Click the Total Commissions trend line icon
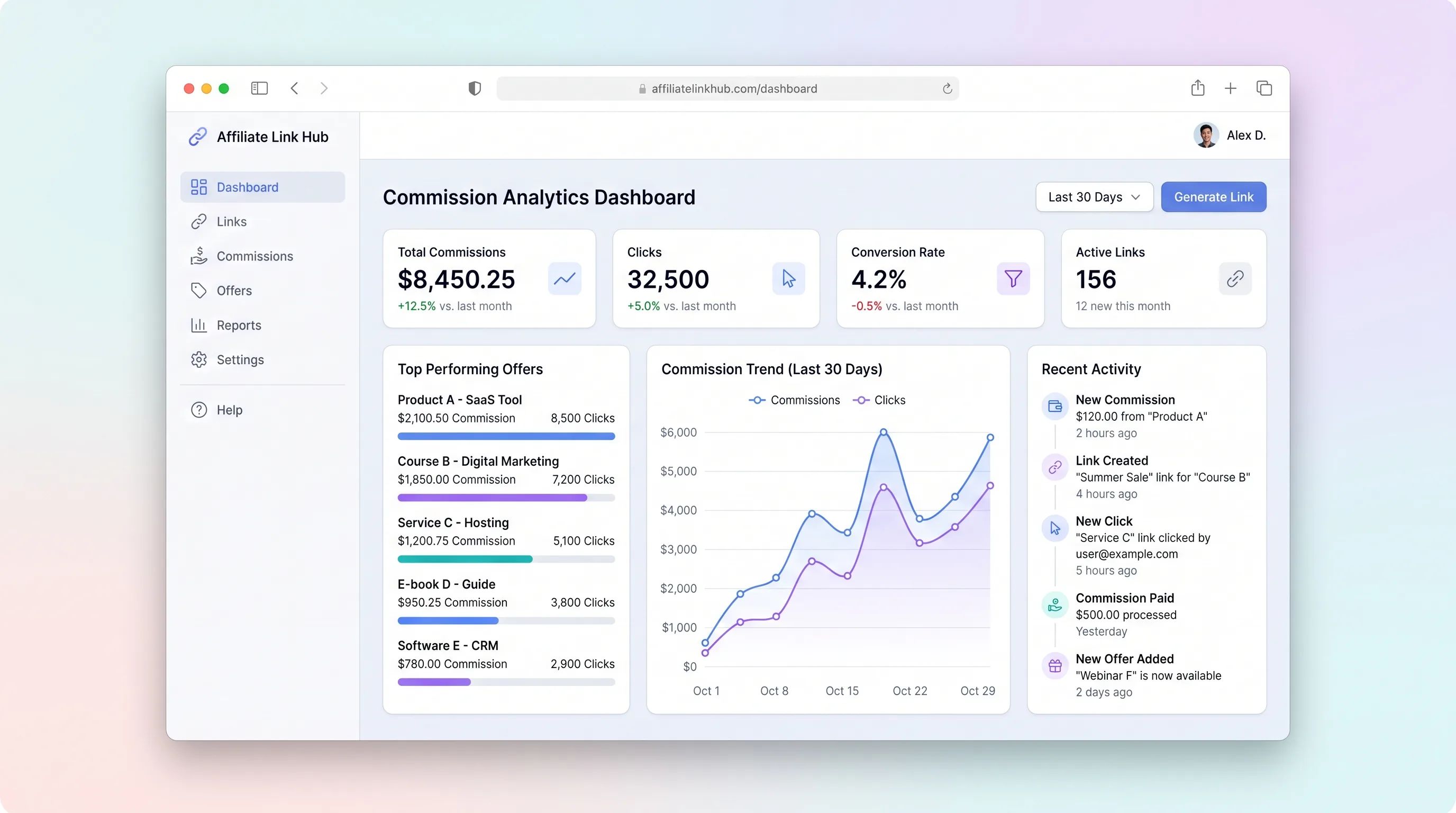This screenshot has width=1456, height=813. click(565, 278)
